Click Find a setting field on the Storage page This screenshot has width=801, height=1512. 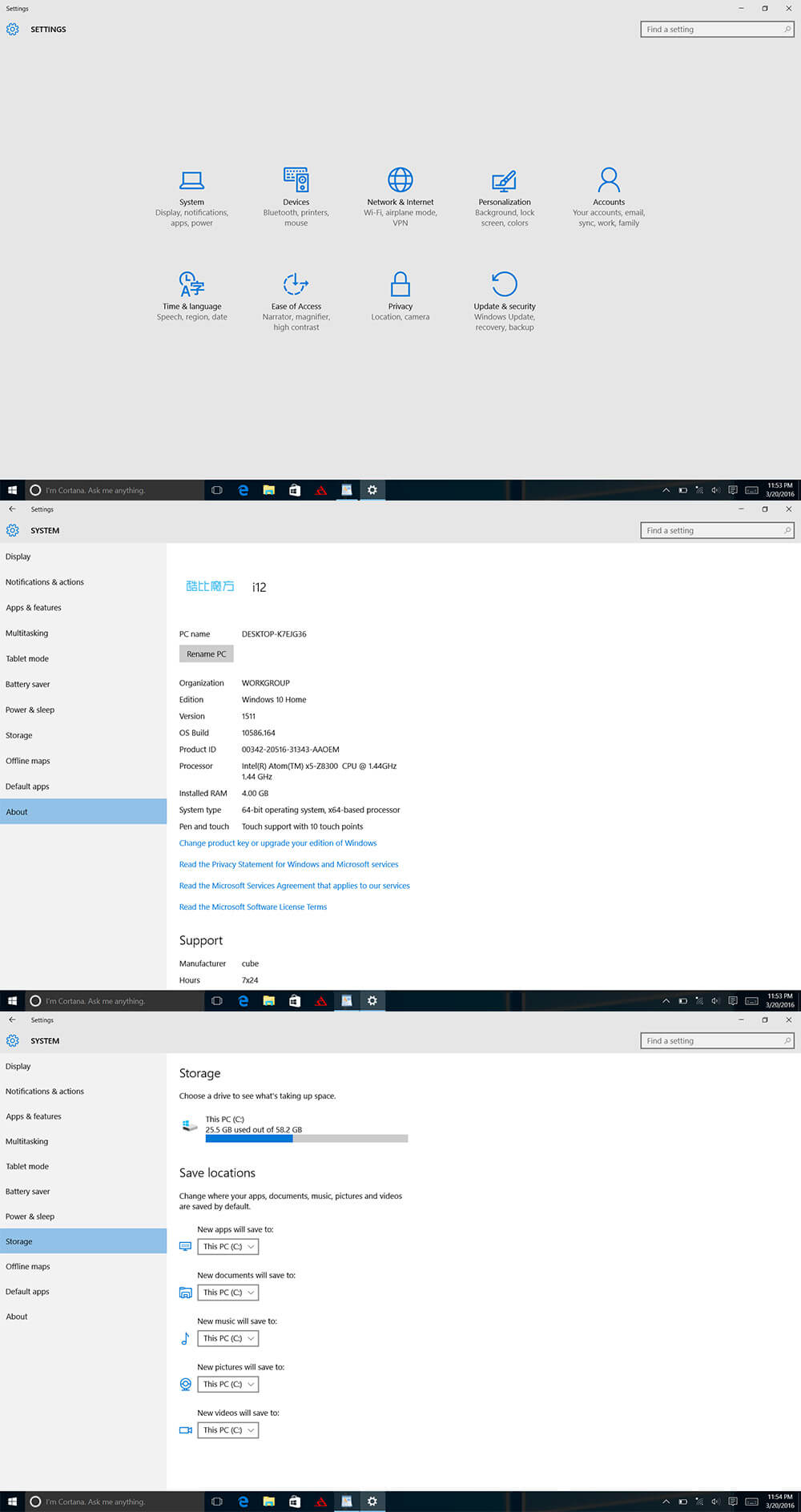(x=717, y=1041)
